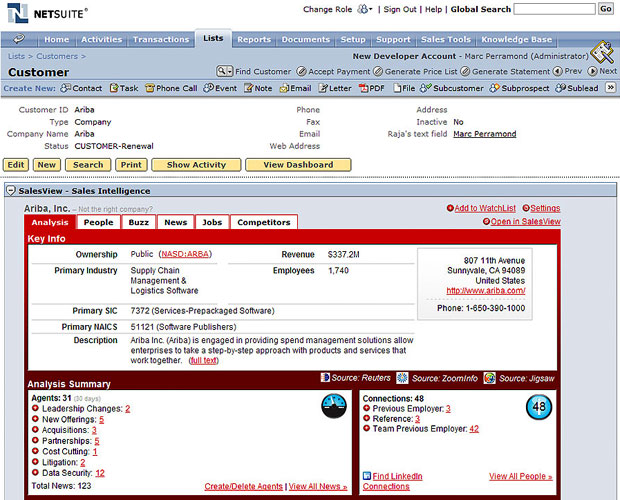The height and width of the screenshot is (500, 620).
Task: Collapse the SalesView - Sales Intelligence section
Action: pyautogui.click(x=11, y=191)
